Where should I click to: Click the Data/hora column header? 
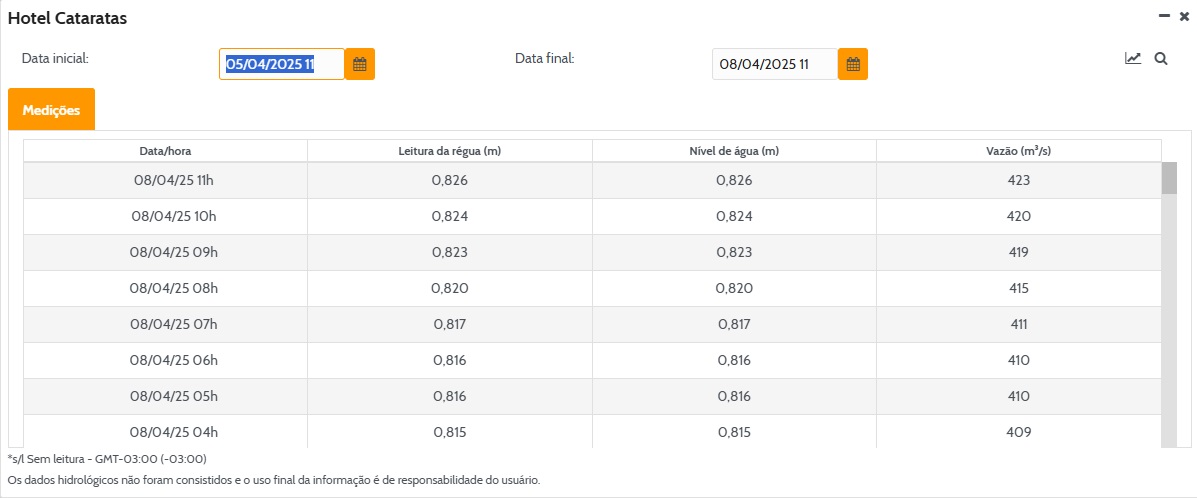point(165,151)
